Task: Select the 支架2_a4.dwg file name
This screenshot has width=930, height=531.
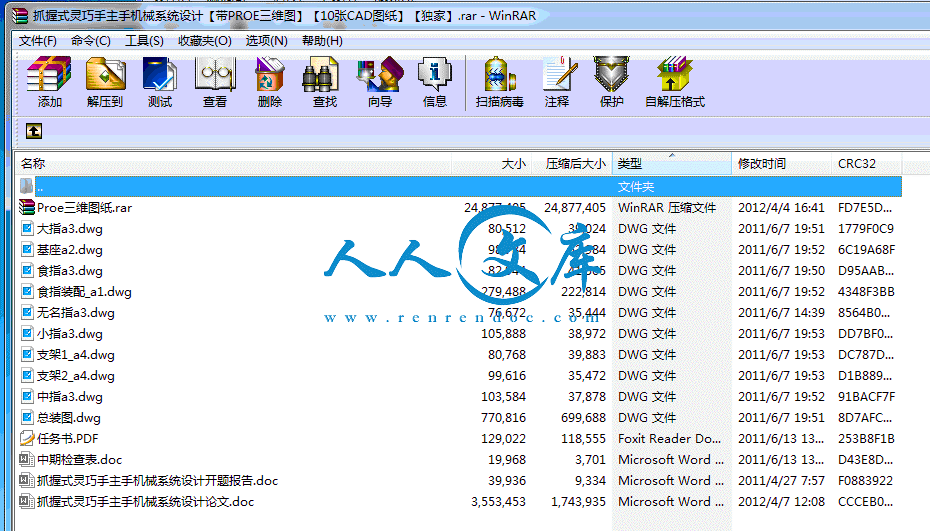Action: 76,376
